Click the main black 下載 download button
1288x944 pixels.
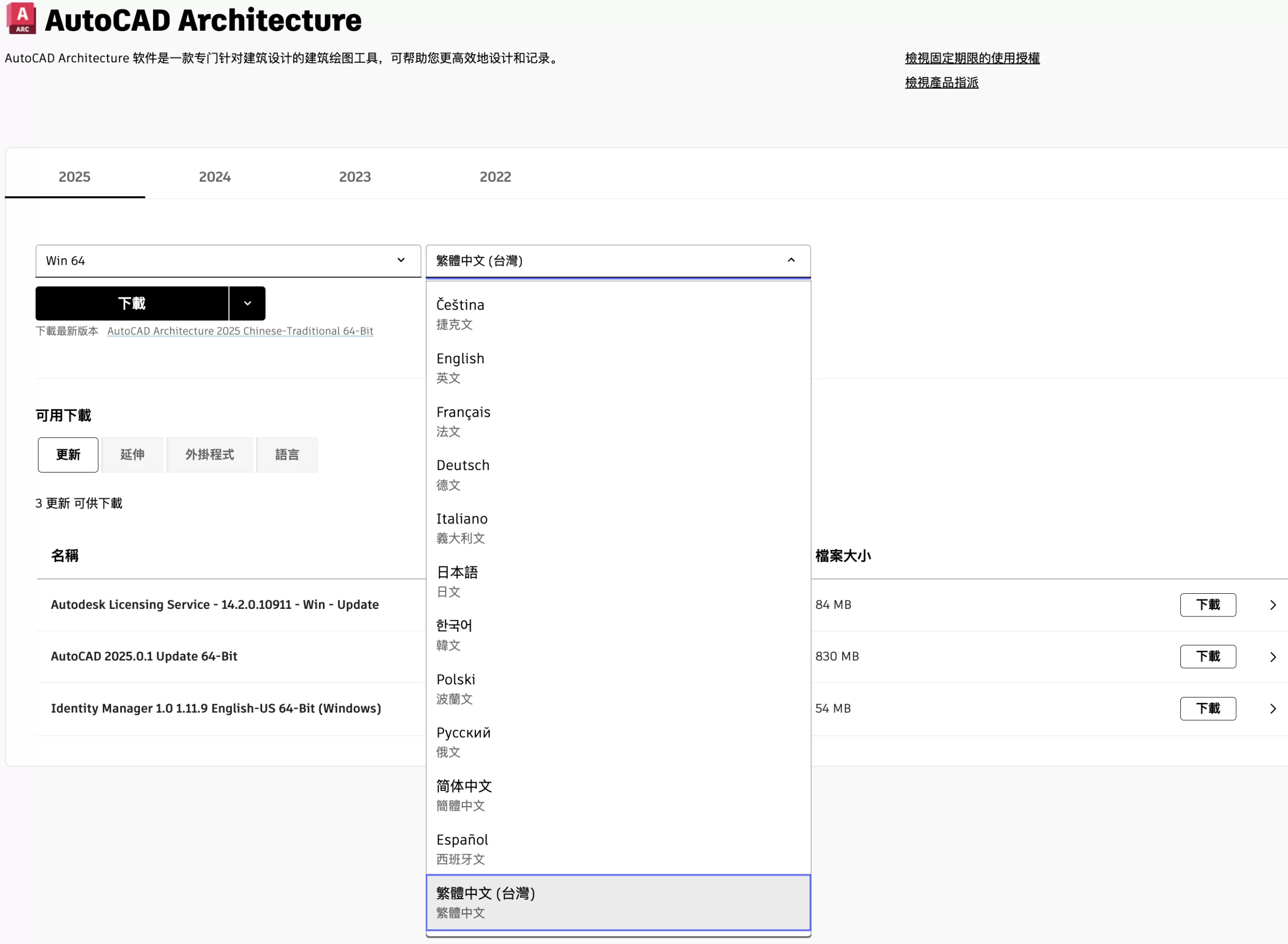point(131,303)
